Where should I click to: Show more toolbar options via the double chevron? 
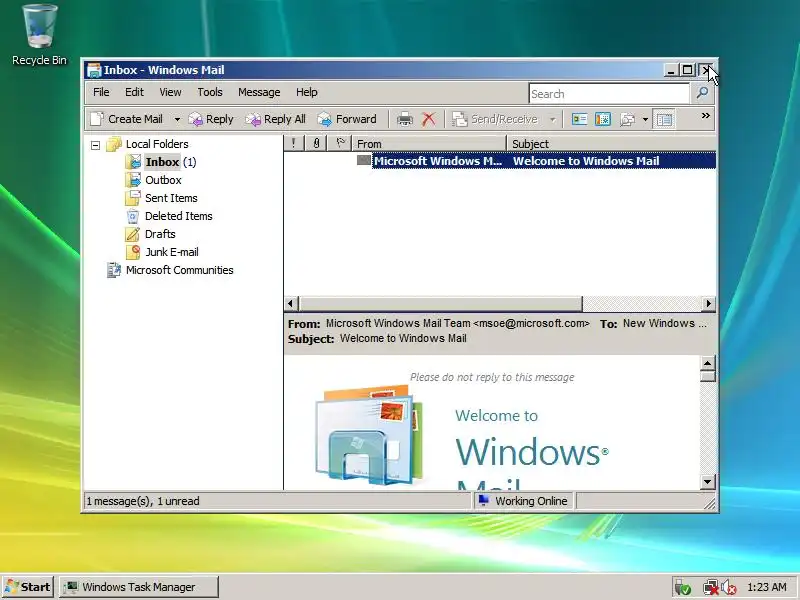[x=706, y=116]
